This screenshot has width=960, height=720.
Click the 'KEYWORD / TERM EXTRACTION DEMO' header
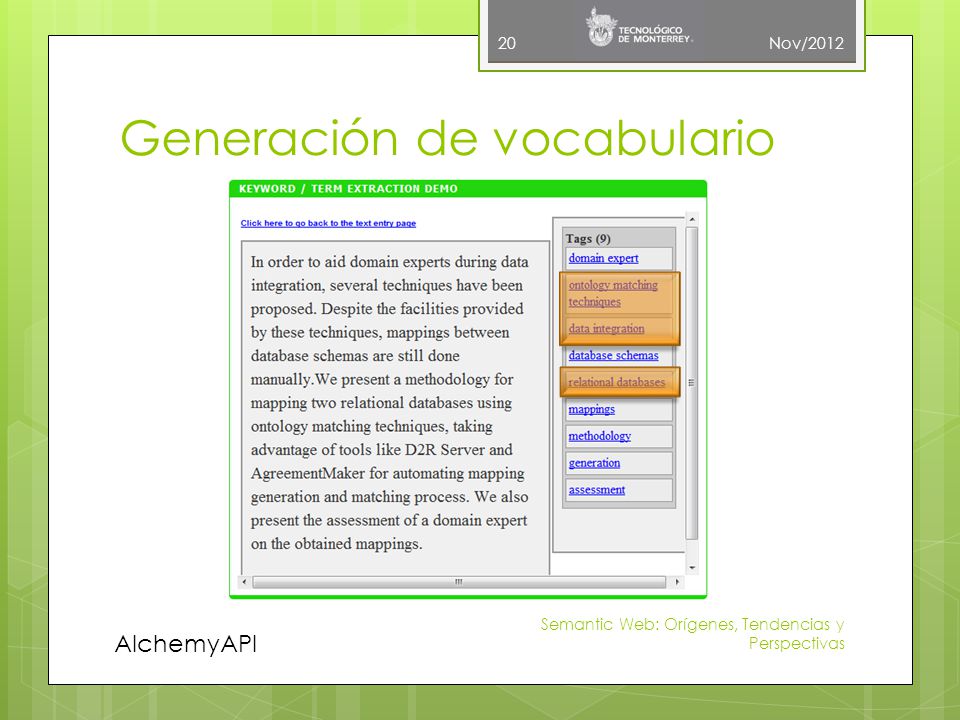pos(348,189)
